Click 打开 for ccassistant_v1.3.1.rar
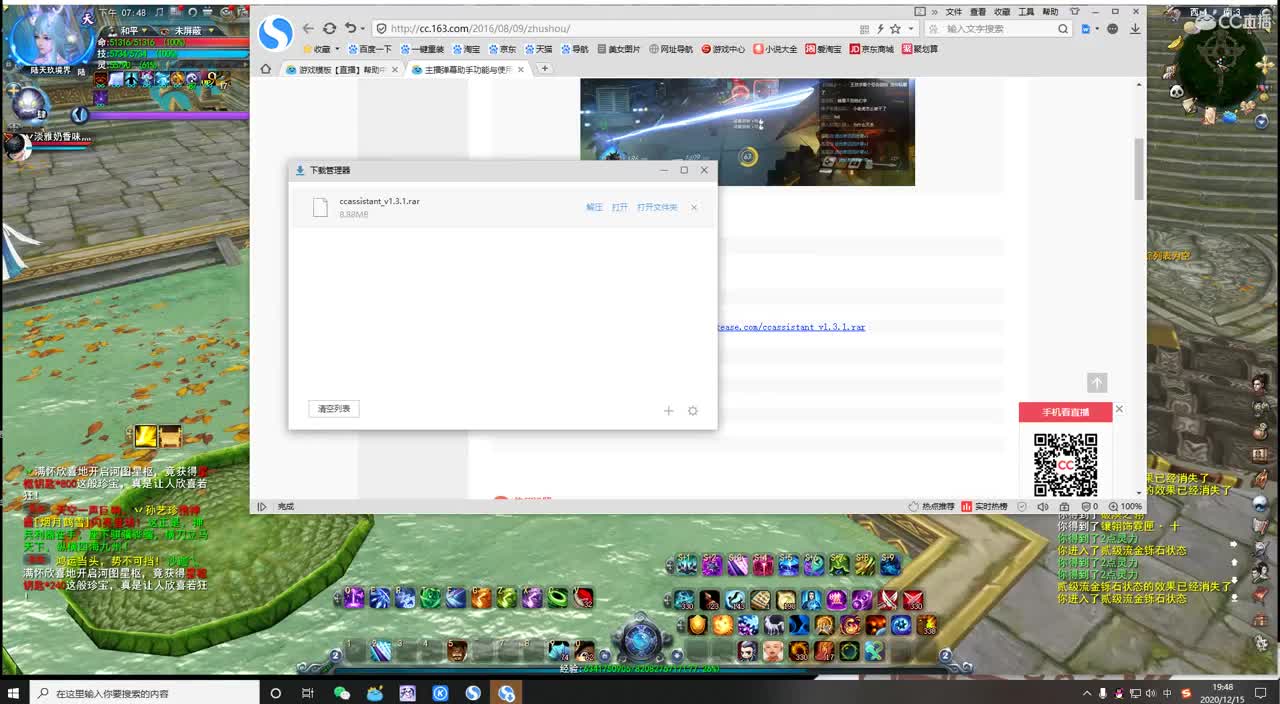Screen dimensions: 1280x704 click(x=620, y=207)
